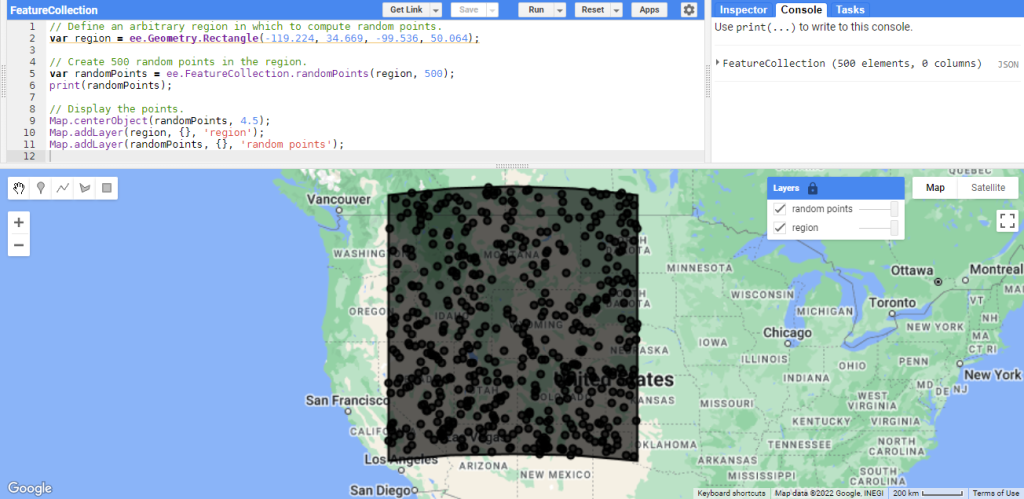Open the Run button dropdown arrow
Screen dimensions: 1024x499
coord(559,10)
